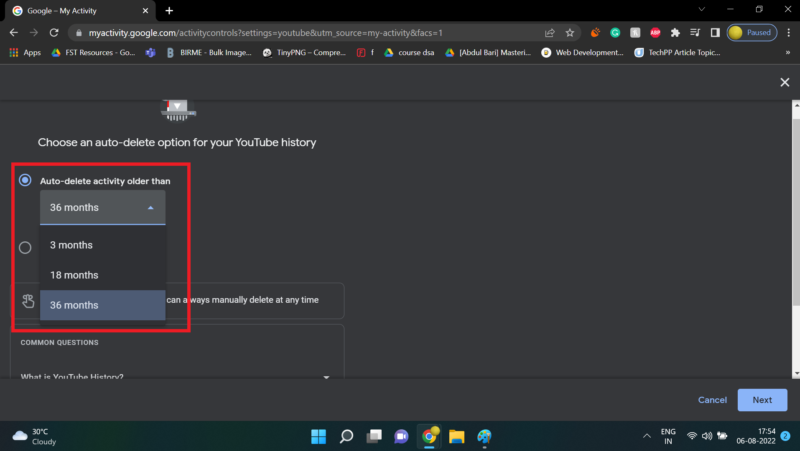The height and width of the screenshot is (451, 800).
Task: Click the address bar URL field
Action: [x=300, y=32]
